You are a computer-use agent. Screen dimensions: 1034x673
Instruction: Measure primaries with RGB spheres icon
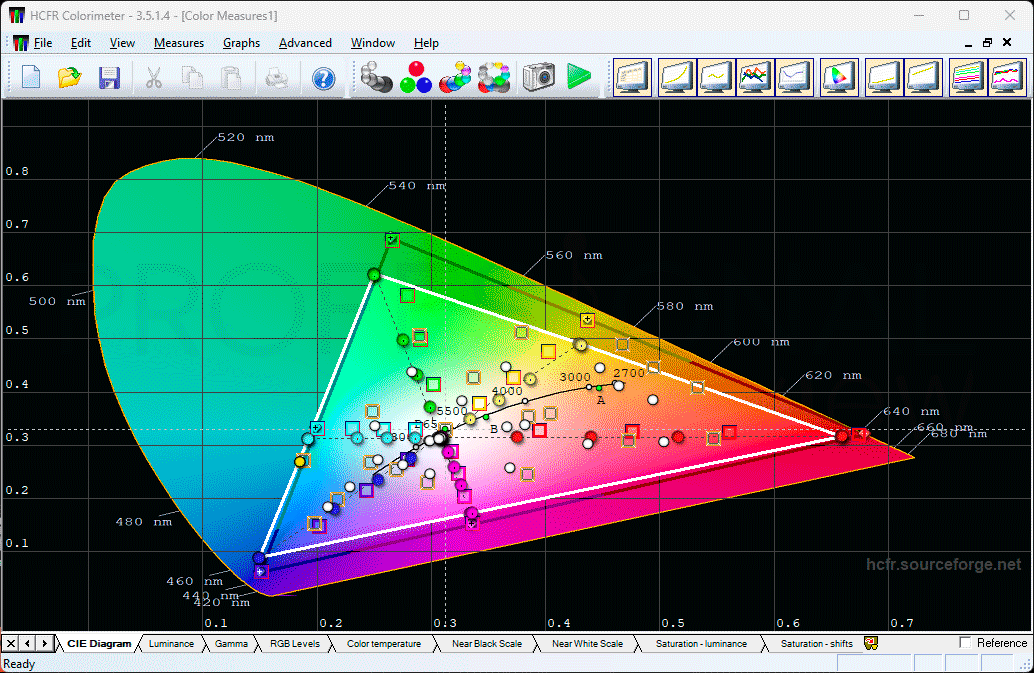pyautogui.click(x=416, y=77)
